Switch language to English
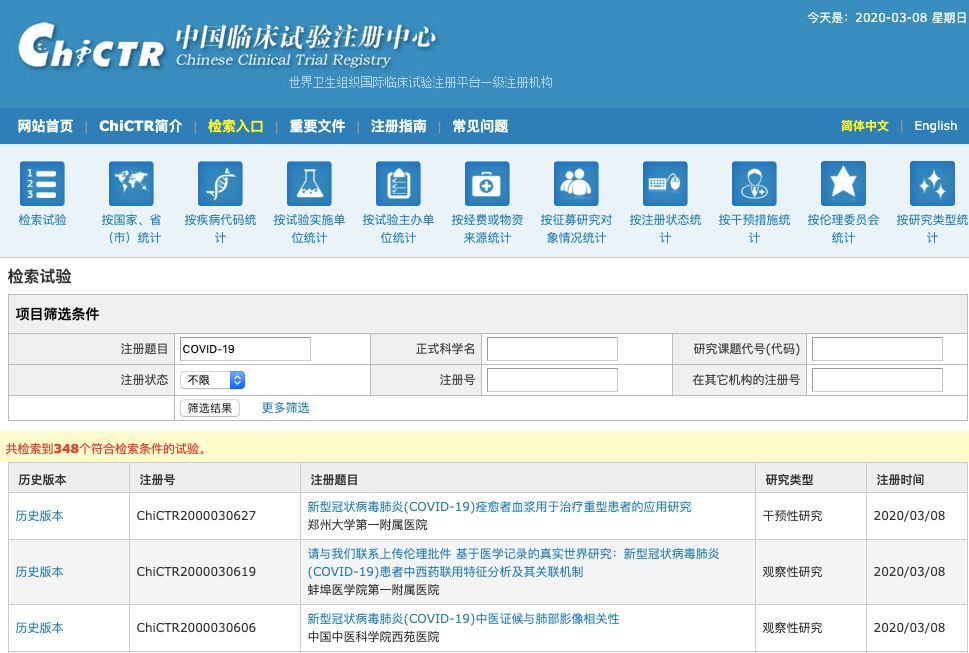 935,126
